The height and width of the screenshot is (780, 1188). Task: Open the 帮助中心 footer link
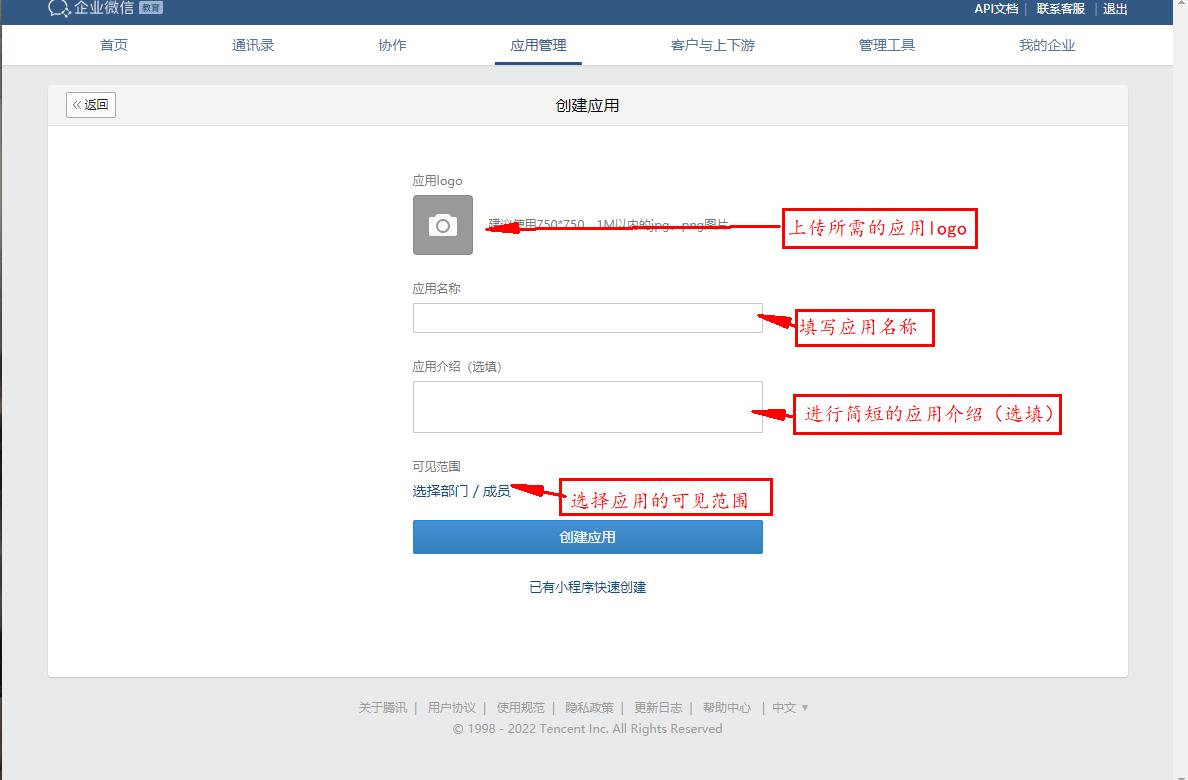tap(726, 707)
